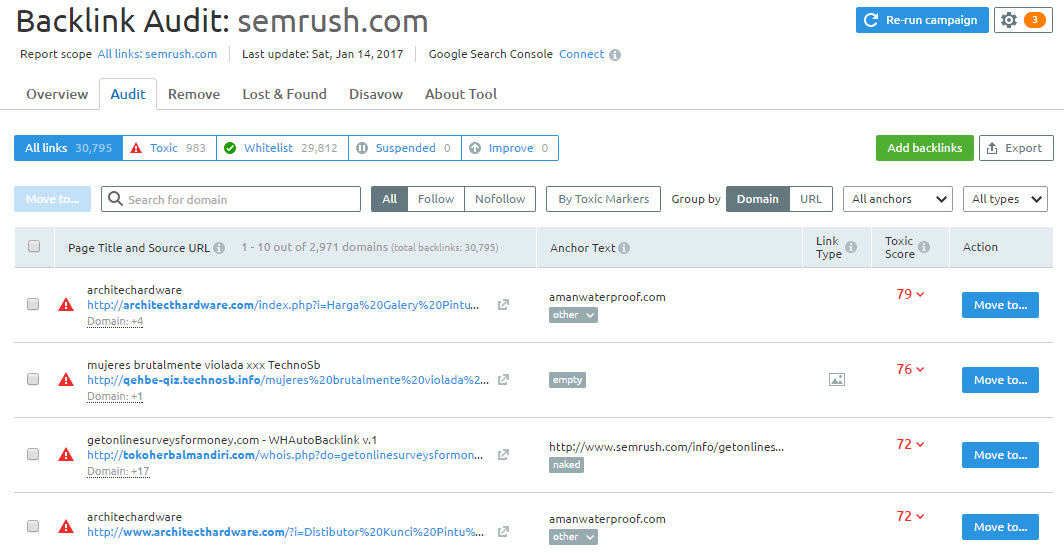Image resolution: width=1064 pixels, height=553 pixels.
Task: Click image link type icon in technosb row
Action: pyautogui.click(x=837, y=380)
